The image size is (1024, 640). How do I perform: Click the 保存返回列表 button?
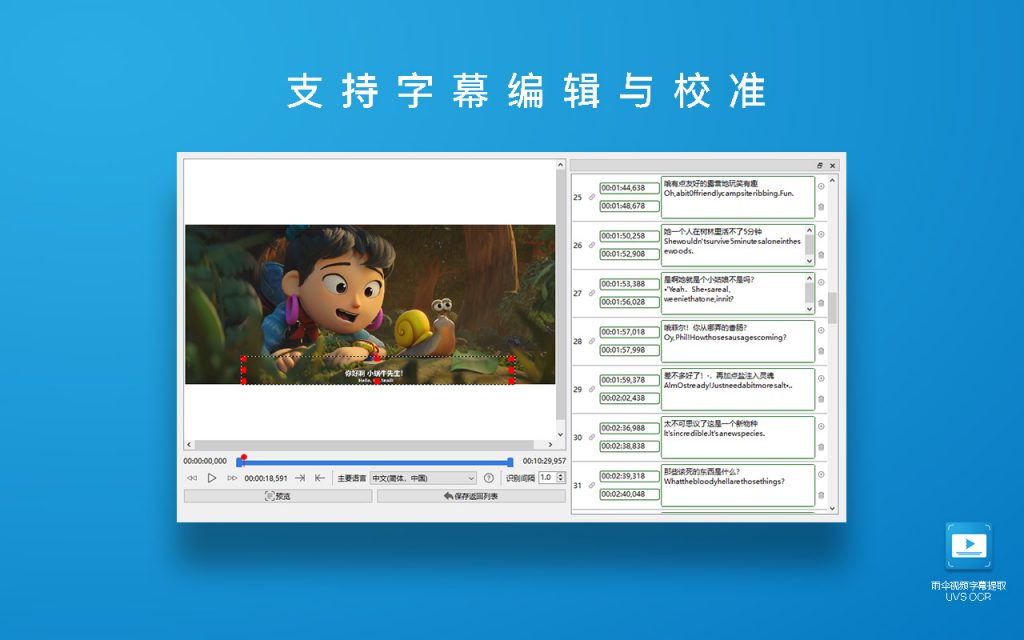[470, 496]
